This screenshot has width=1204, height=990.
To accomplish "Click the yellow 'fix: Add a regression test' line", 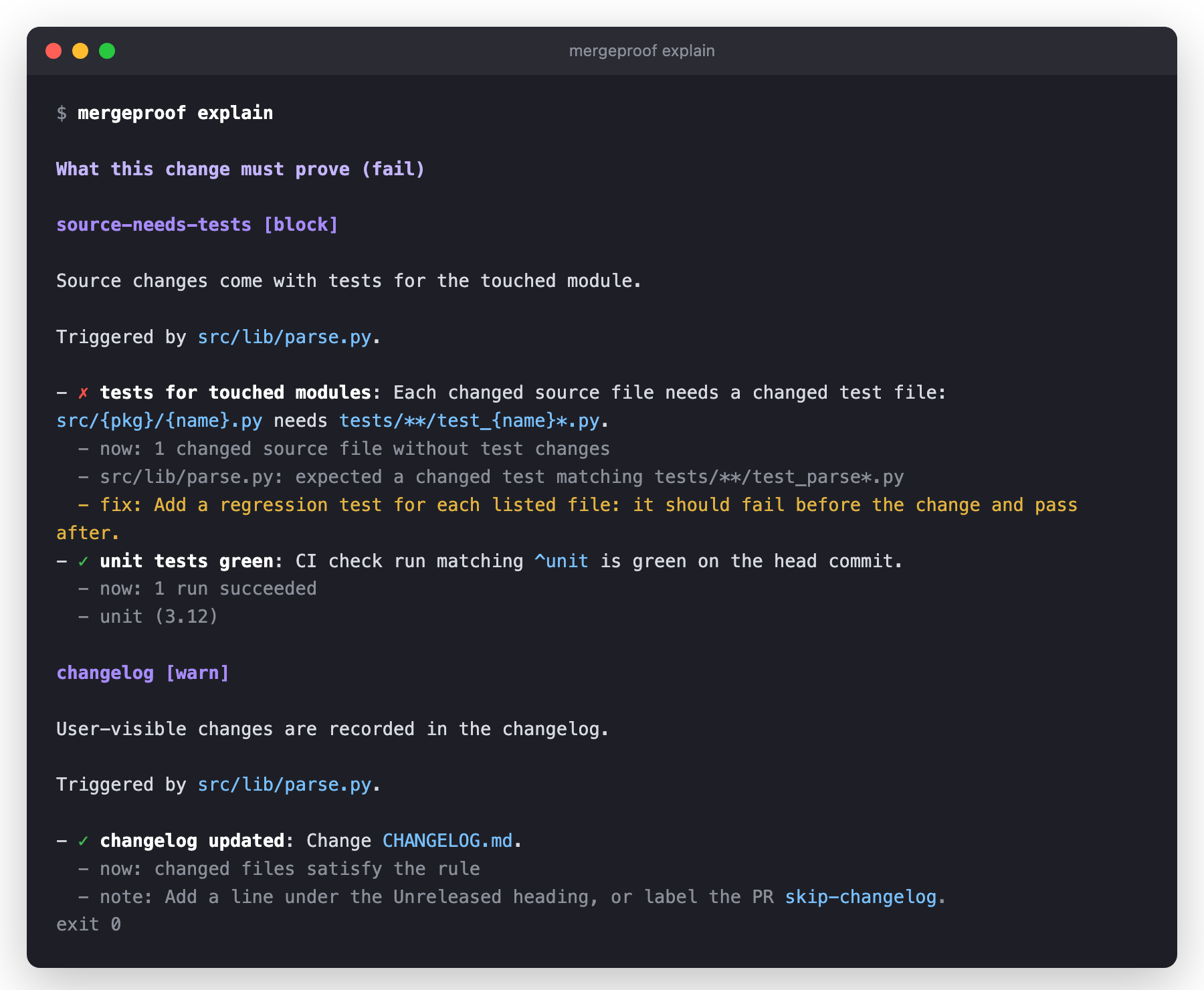I will pos(567,519).
